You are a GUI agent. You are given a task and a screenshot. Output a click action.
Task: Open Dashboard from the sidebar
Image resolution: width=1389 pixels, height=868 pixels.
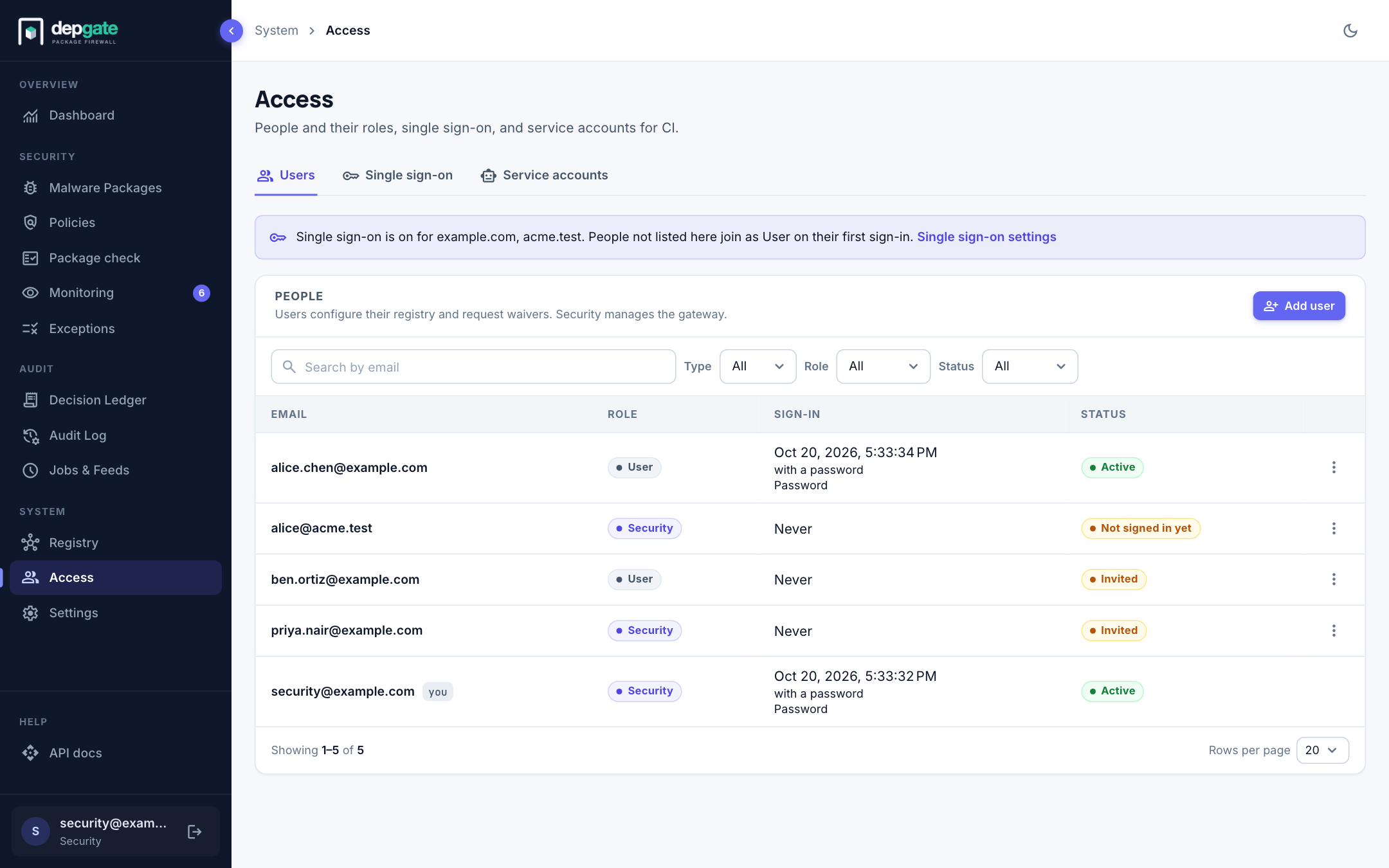click(116, 116)
